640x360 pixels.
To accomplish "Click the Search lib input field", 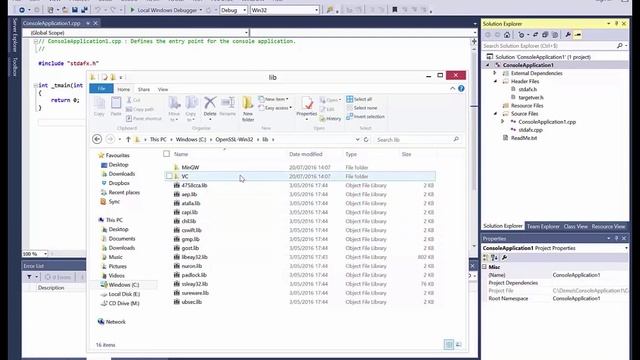I will pos(418,140).
